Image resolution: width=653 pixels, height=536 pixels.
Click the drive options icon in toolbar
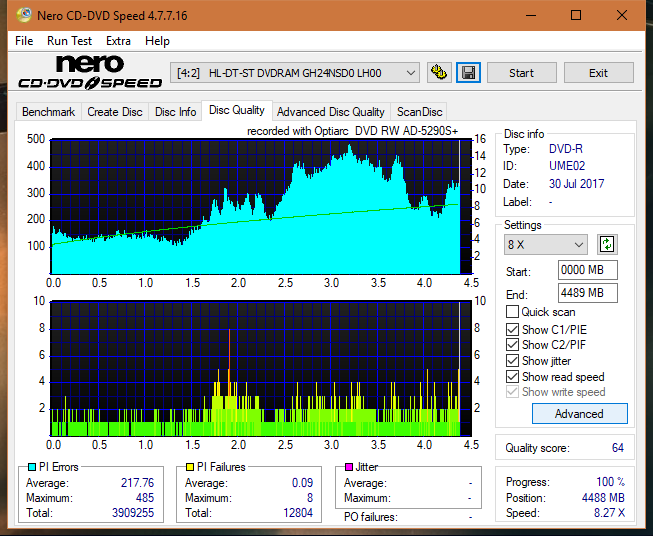coord(439,73)
